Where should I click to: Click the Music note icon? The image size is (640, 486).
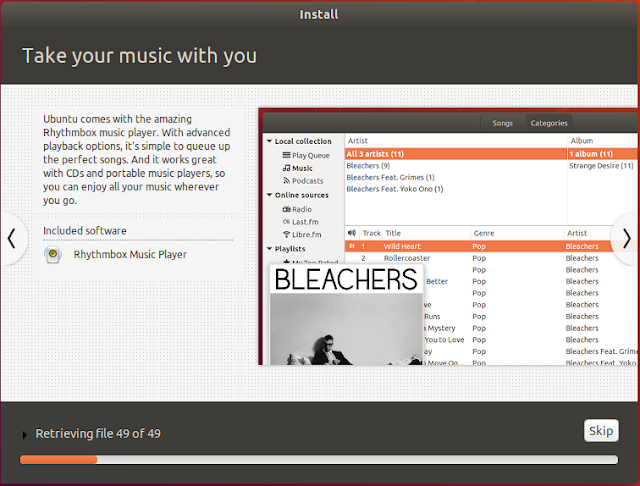coord(287,168)
